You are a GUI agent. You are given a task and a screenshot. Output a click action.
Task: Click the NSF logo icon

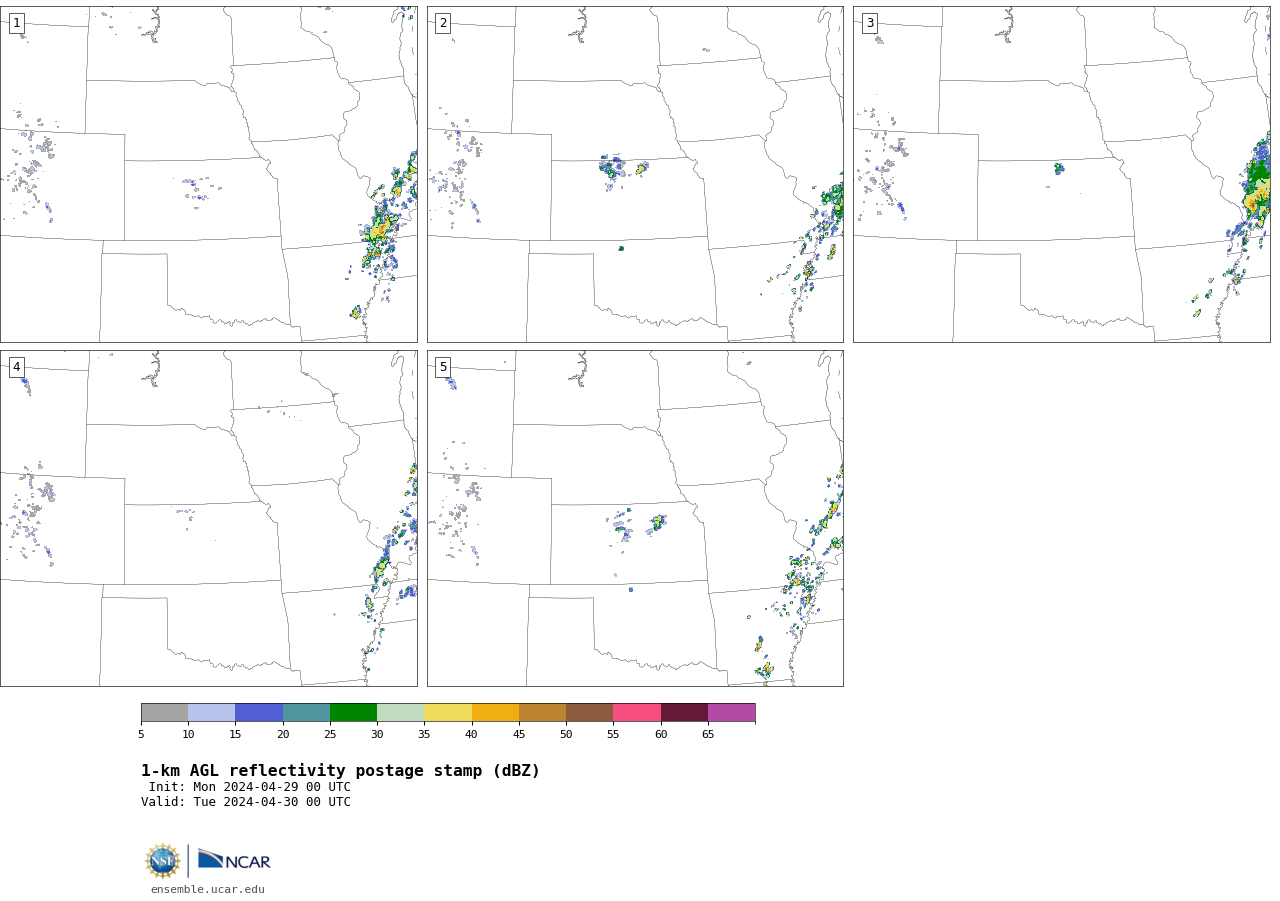coord(163,861)
